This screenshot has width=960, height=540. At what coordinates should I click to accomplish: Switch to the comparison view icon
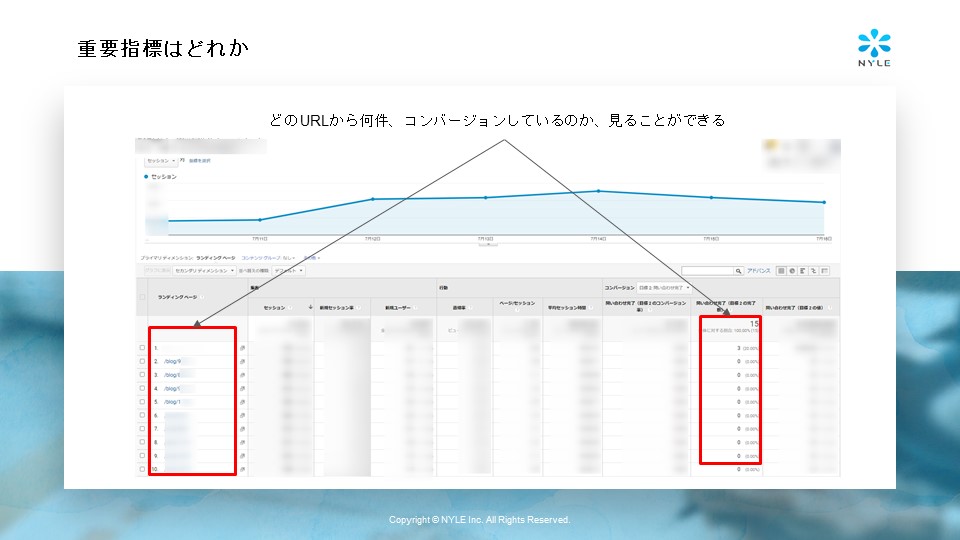pyautogui.click(x=814, y=271)
